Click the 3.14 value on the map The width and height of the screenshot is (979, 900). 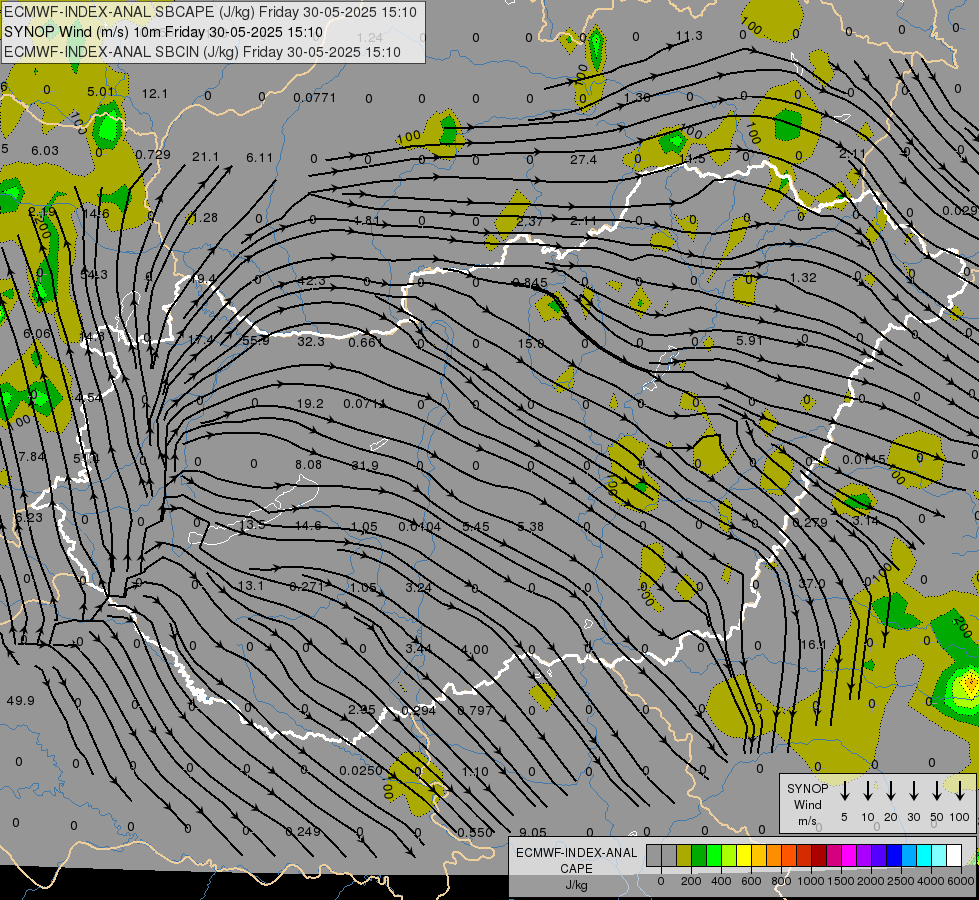pos(865,520)
